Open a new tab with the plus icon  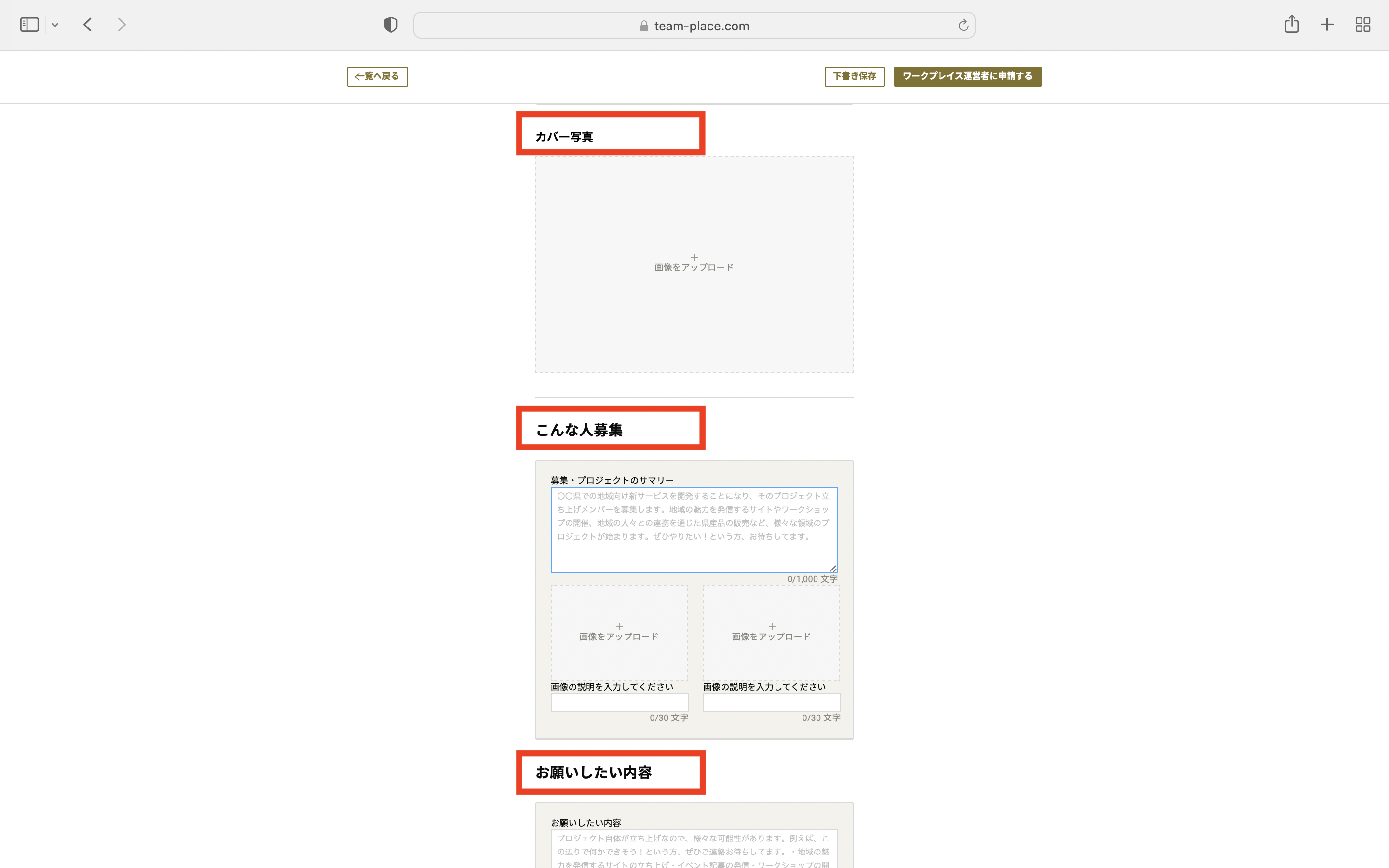coord(1326,25)
